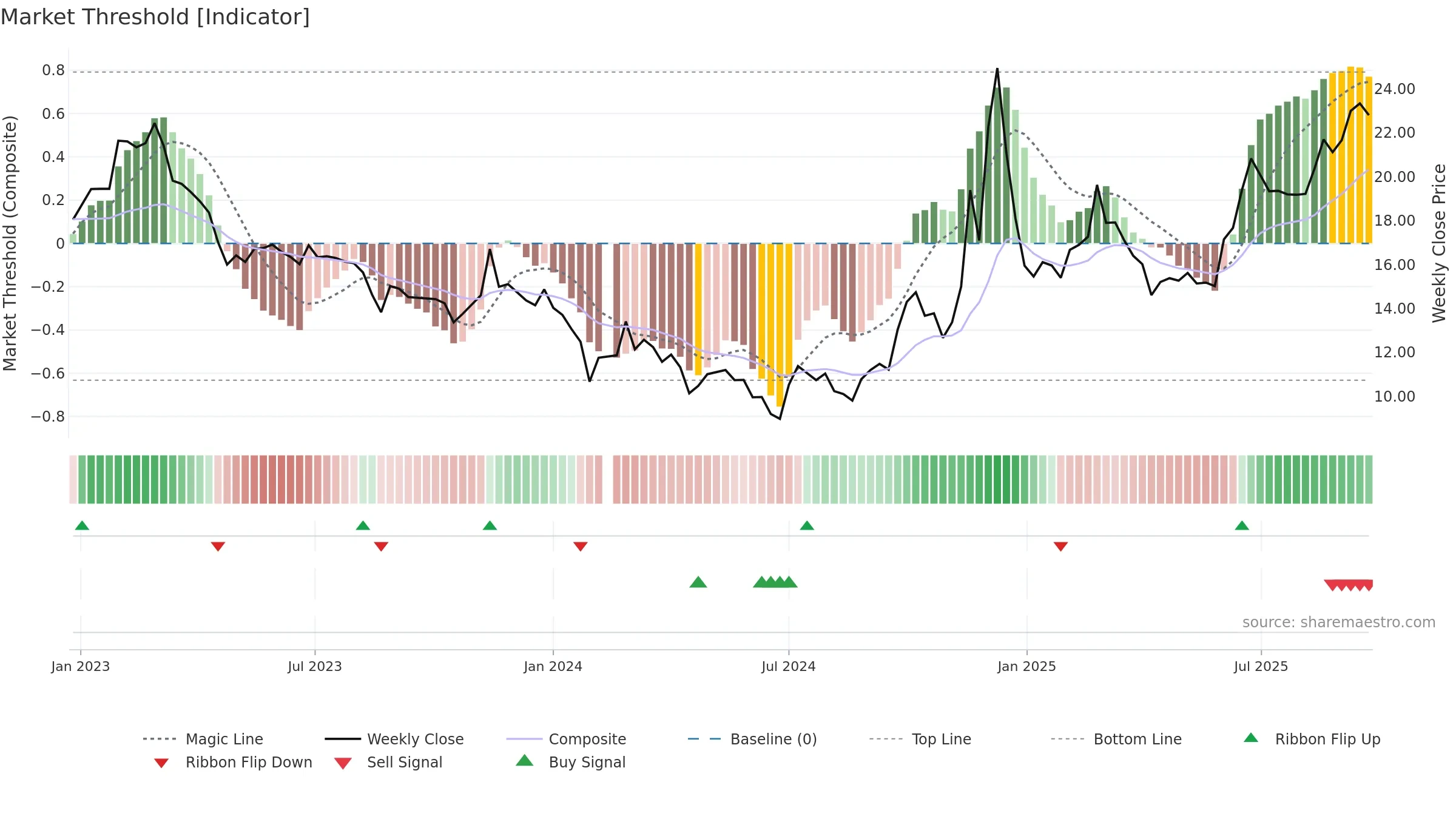Screen dimensions: 1456x819
Task: Click the isolated Buy Signal marker near April 2024
Action: pos(698,582)
